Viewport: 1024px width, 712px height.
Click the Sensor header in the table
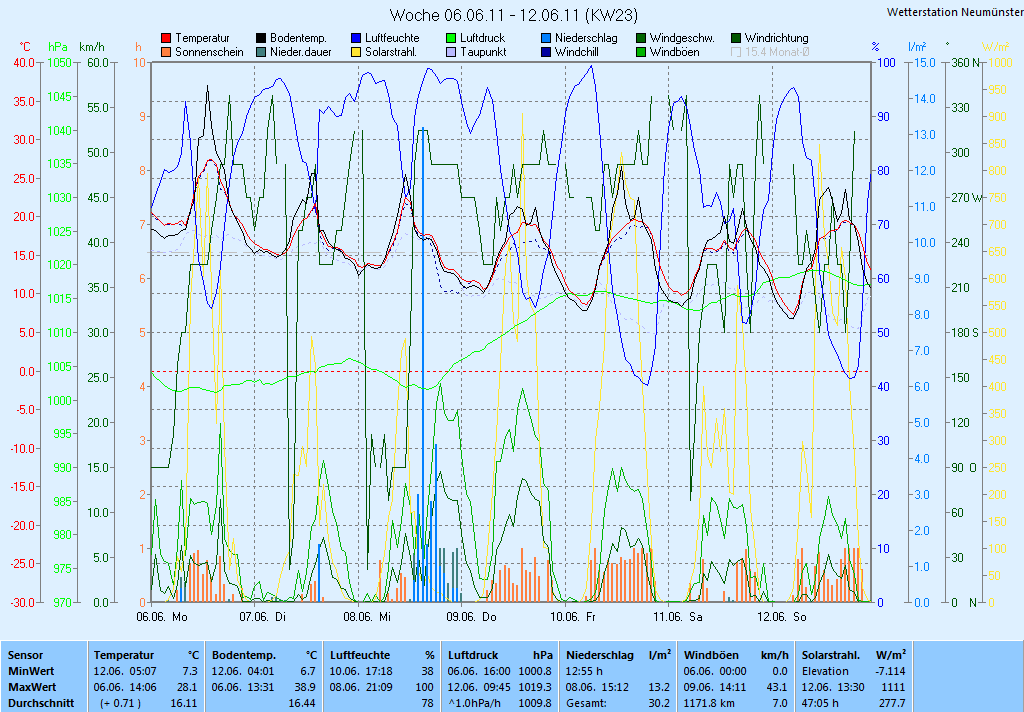(x=25, y=655)
